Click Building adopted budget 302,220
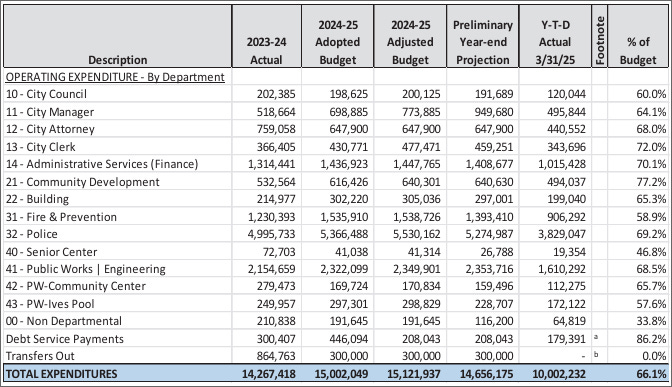 pyautogui.click(x=348, y=199)
